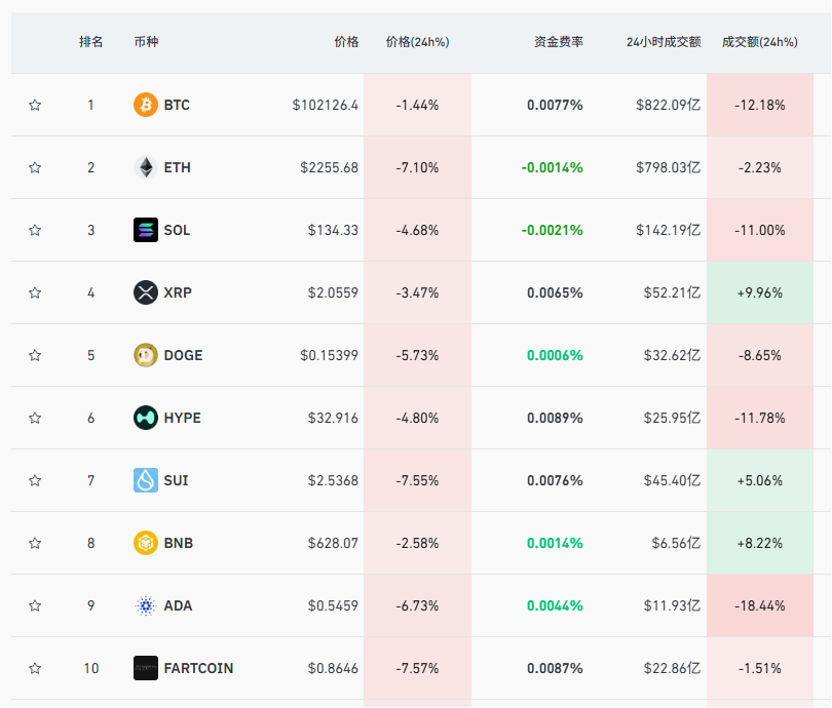Open the FARTCOIN coin name link
The width and height of the screenshot is (832, 708).
point(198,668)
